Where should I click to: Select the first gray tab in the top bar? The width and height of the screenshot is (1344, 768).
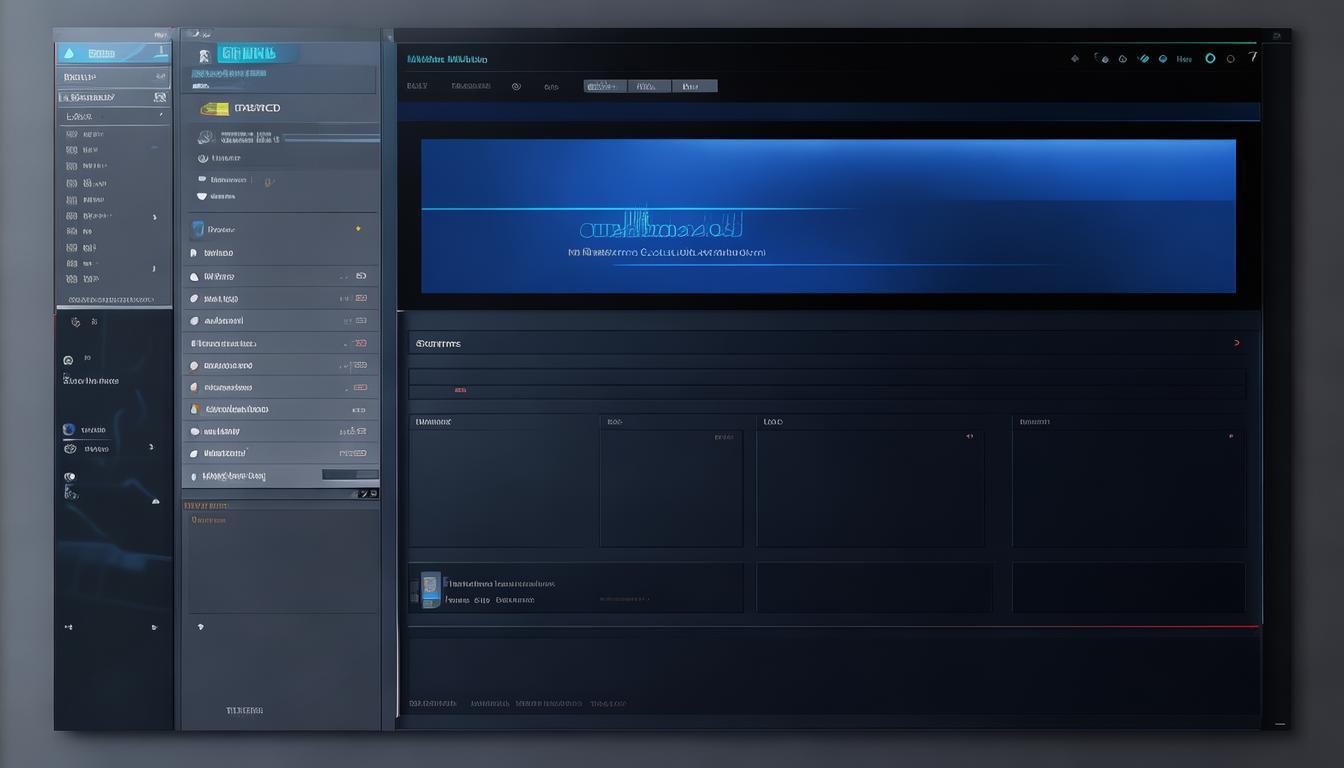pyautogui.click(x=604, y=86)
